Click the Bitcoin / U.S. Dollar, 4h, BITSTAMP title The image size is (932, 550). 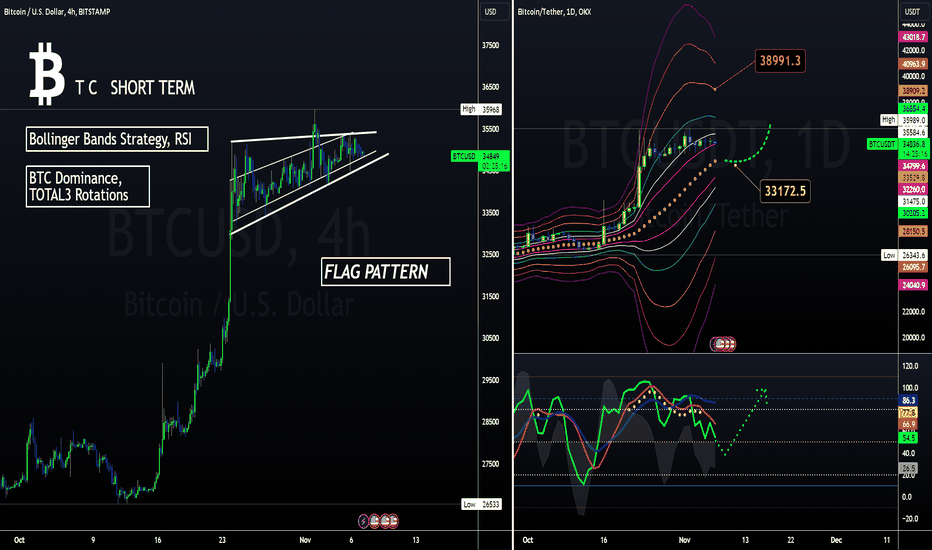point(57,11)
